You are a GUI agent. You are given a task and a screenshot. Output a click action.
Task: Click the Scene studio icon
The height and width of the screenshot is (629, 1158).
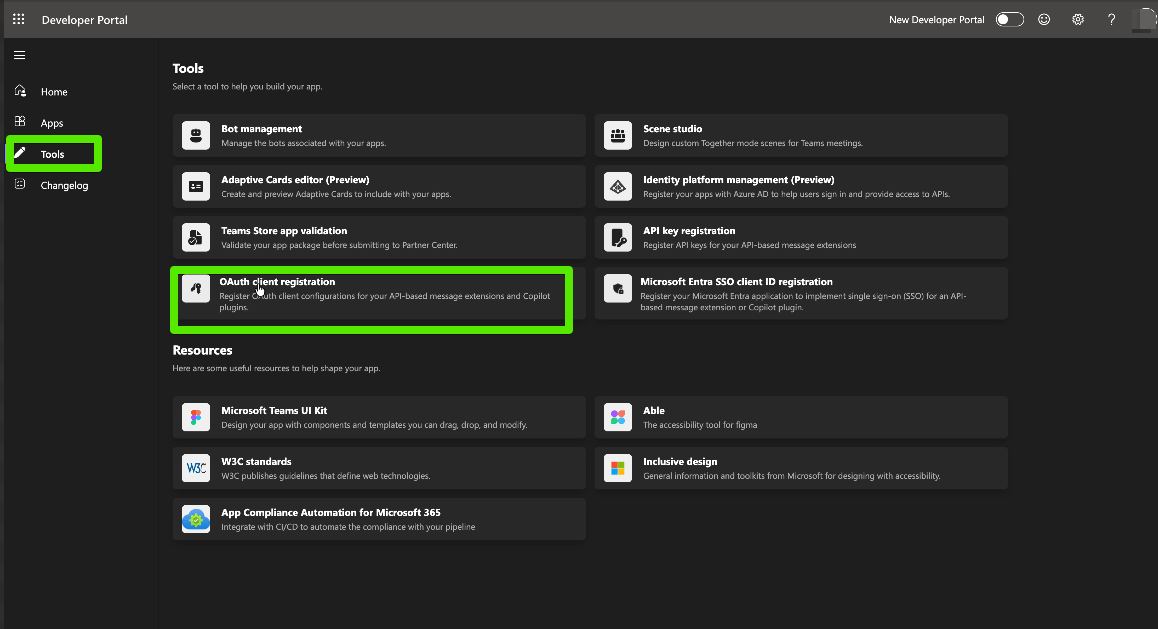(x=617, y=135)
